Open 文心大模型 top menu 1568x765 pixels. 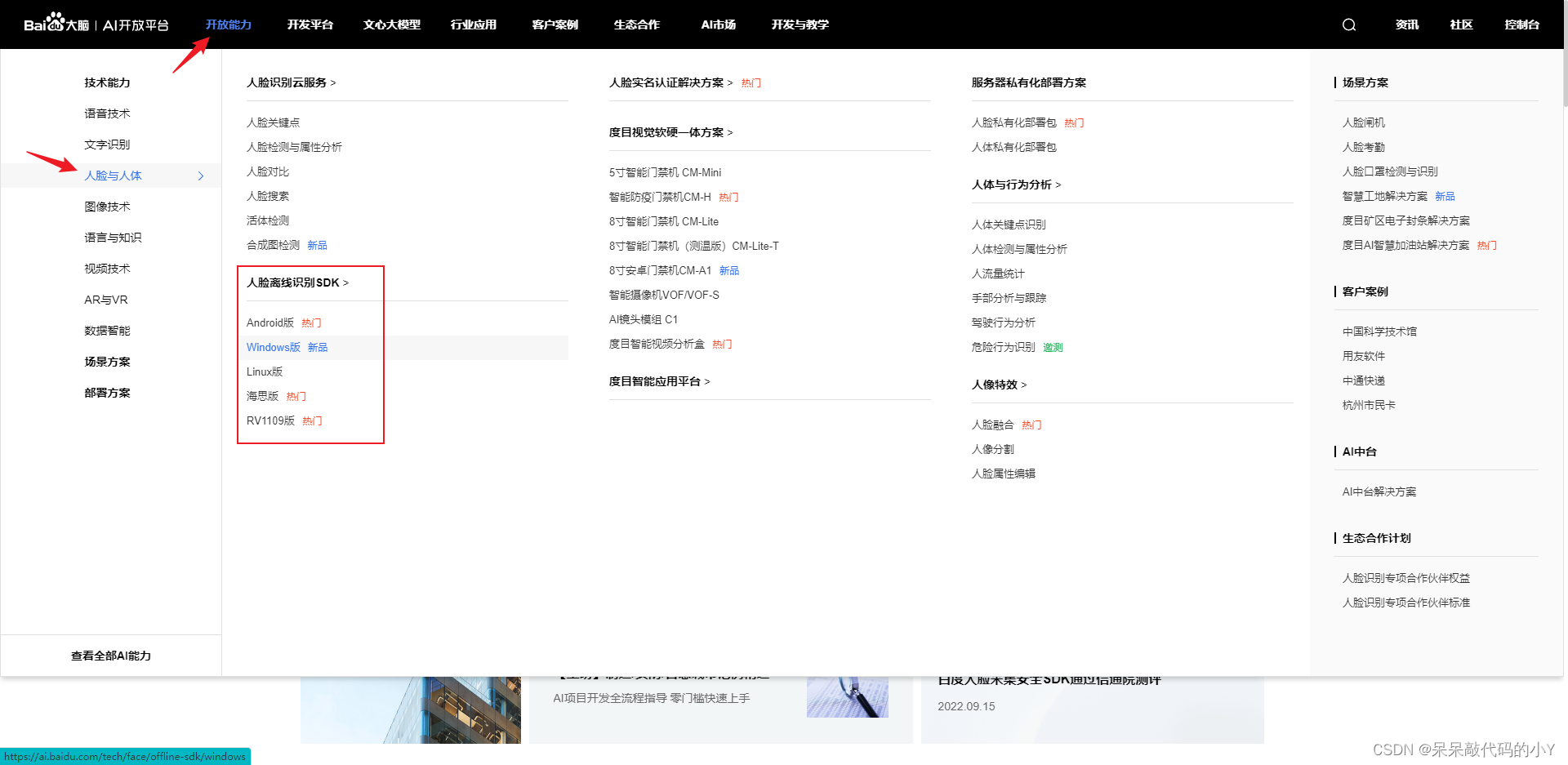click(392, 24)
